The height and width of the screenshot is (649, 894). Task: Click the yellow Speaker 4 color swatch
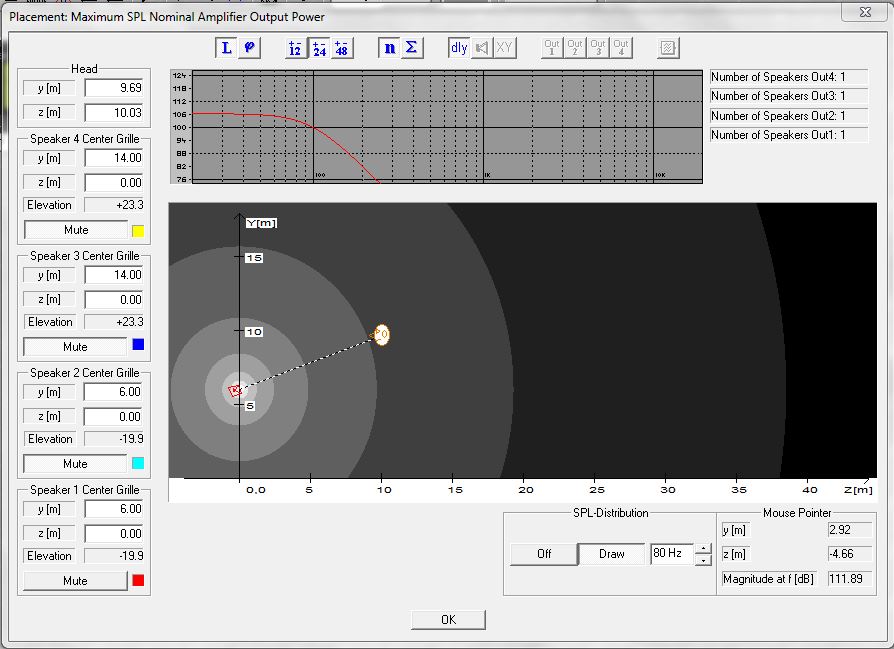pos(138,231)
